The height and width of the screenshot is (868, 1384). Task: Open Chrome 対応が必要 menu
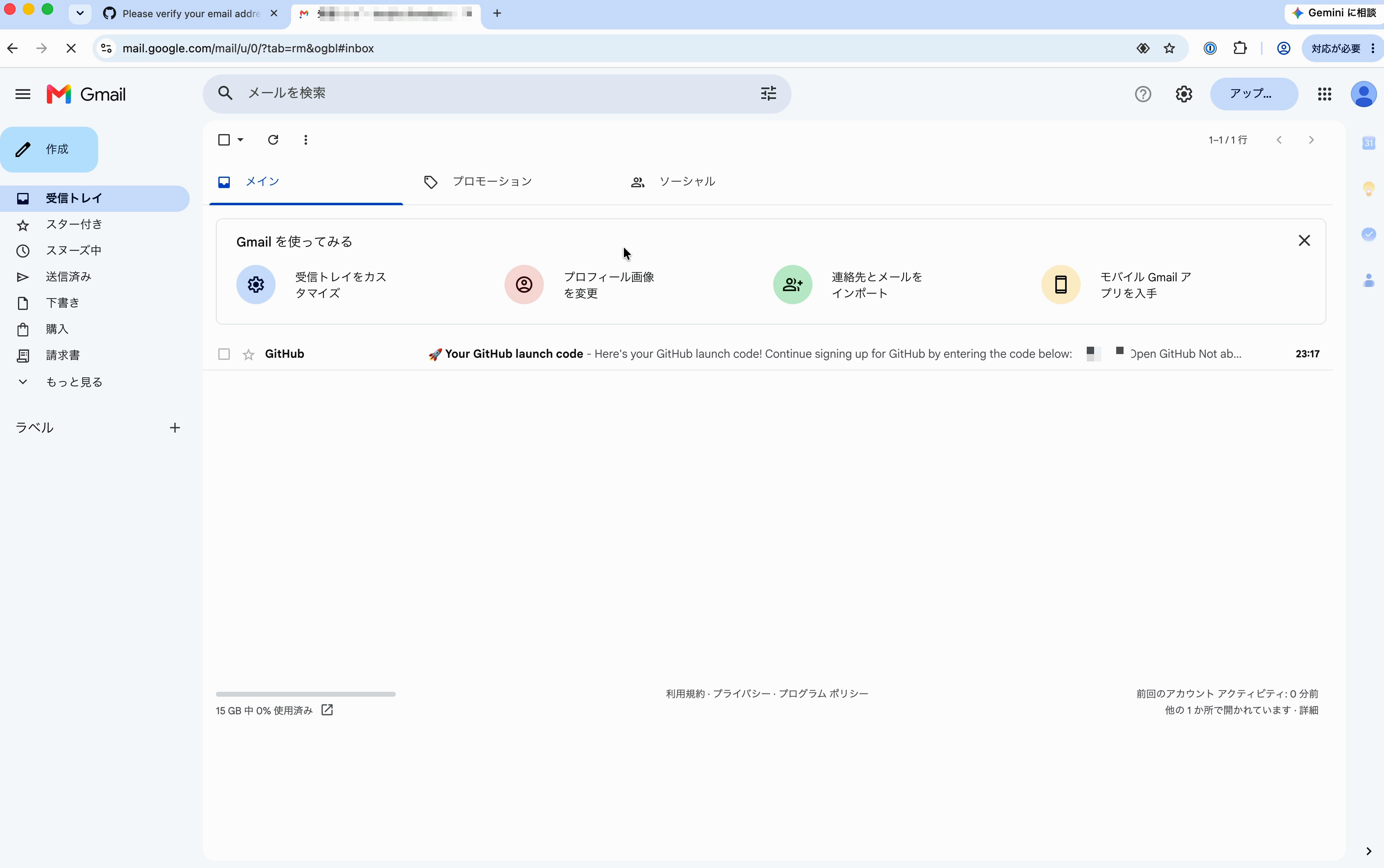[x=1342, y=48]
